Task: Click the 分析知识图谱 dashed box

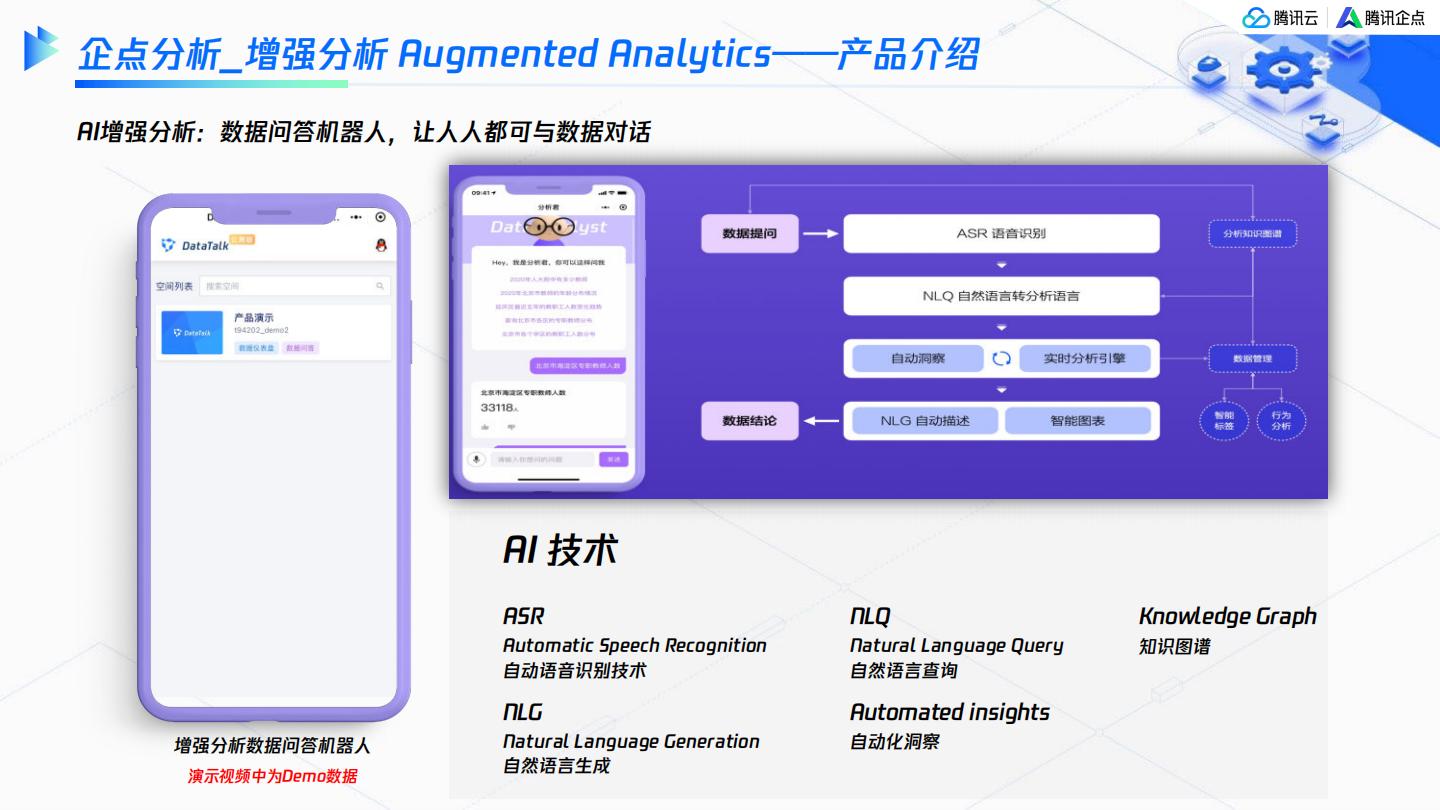Action: pyautogui.click(x=1252, y=234)
